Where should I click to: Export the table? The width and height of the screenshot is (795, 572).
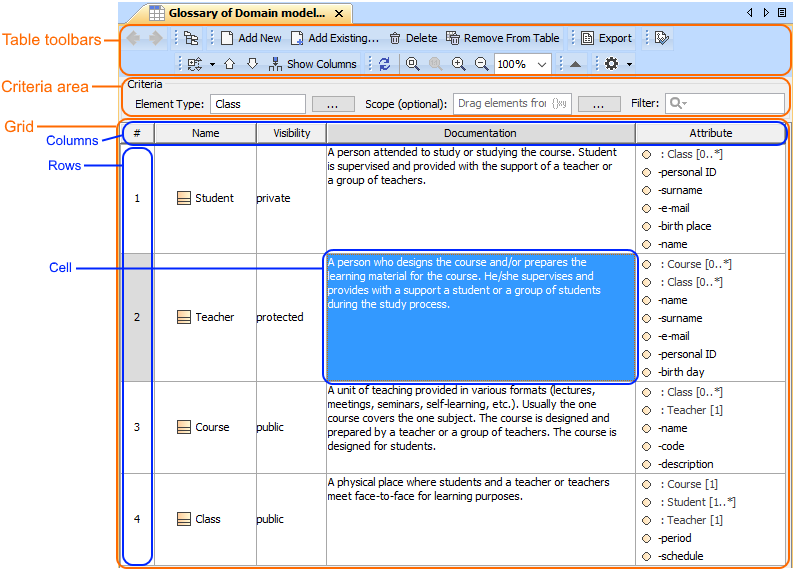(x=606, y=38)
